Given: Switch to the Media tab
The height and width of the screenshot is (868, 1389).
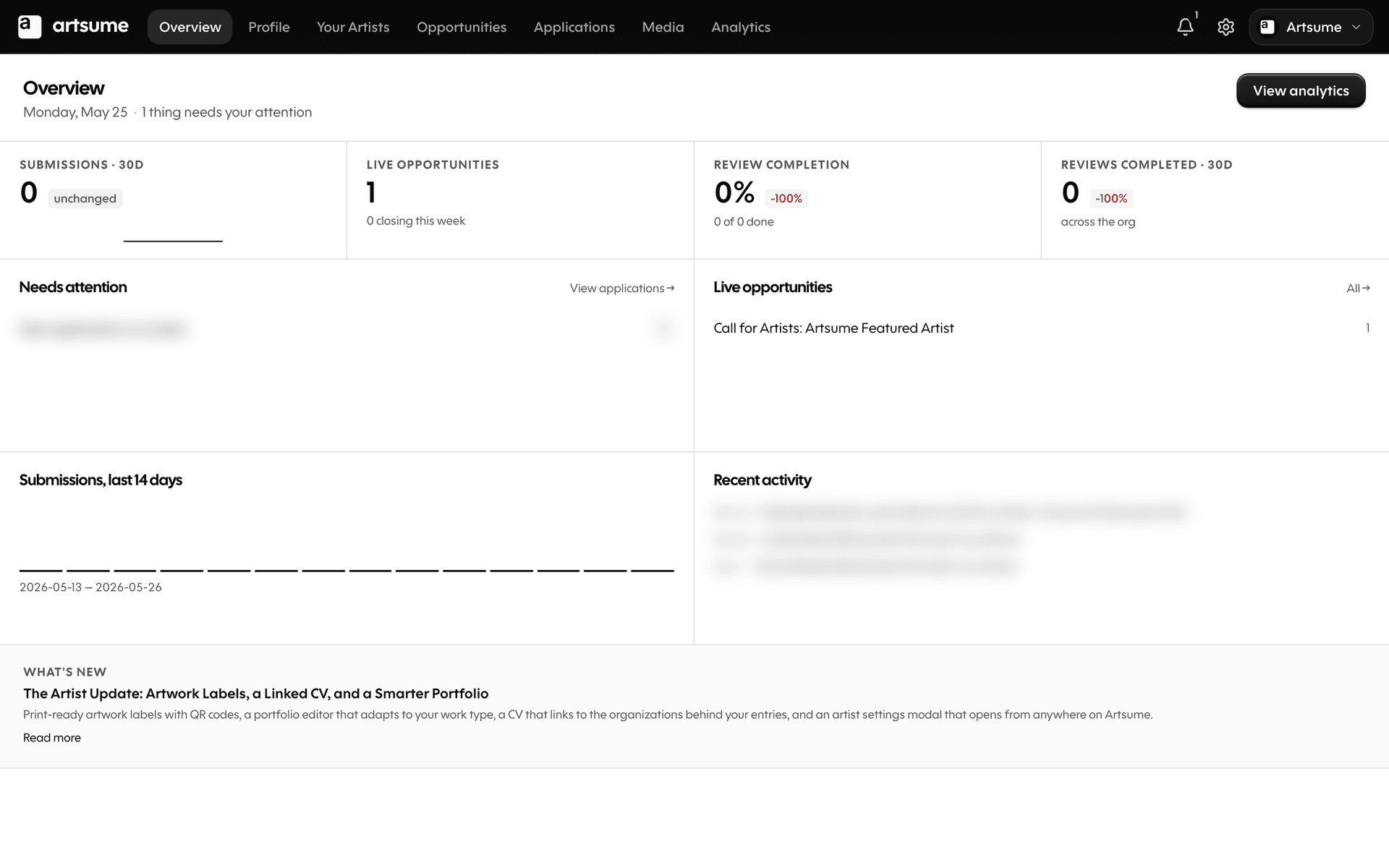Looking at the screenshot, I should pyautogui.click(x=663, y=27).
